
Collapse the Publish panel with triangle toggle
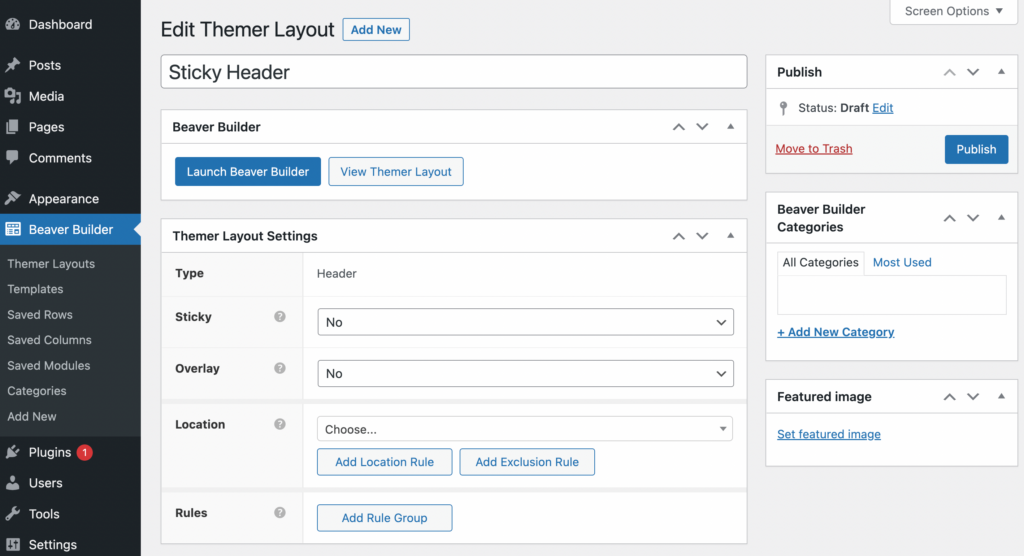pyautogui.click(x=1001, y=72)
